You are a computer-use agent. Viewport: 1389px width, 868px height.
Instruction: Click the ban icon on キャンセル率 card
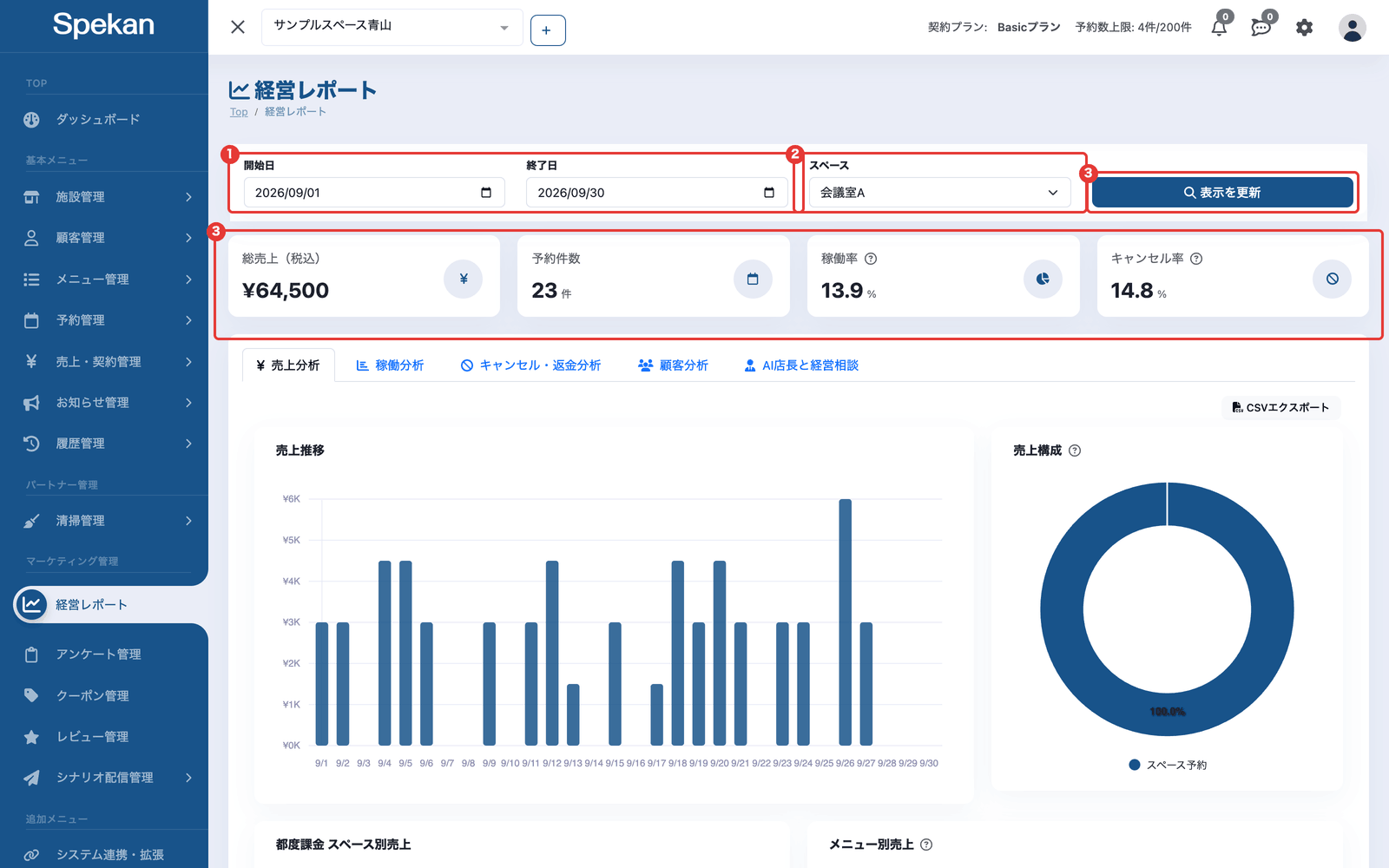pyautogui.click(x=1333, y=279)
